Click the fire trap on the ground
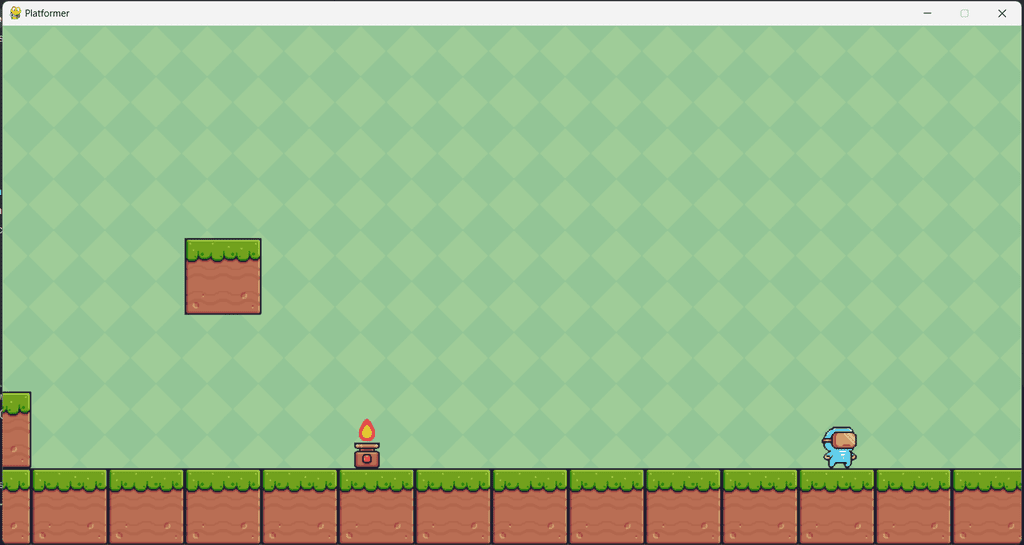Screen dimensions: 1024x545 coord(367,443)
